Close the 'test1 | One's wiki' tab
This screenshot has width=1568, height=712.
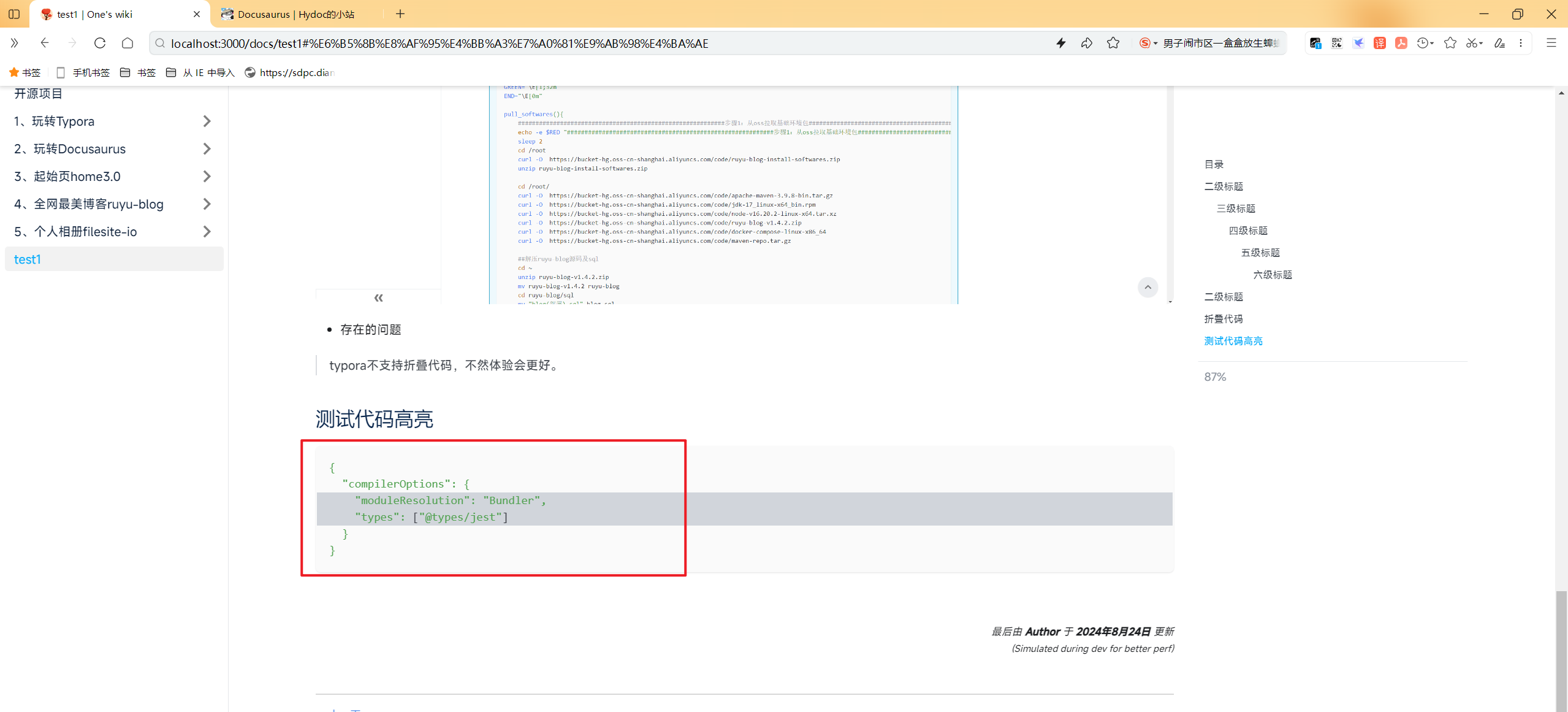point(197,14)
